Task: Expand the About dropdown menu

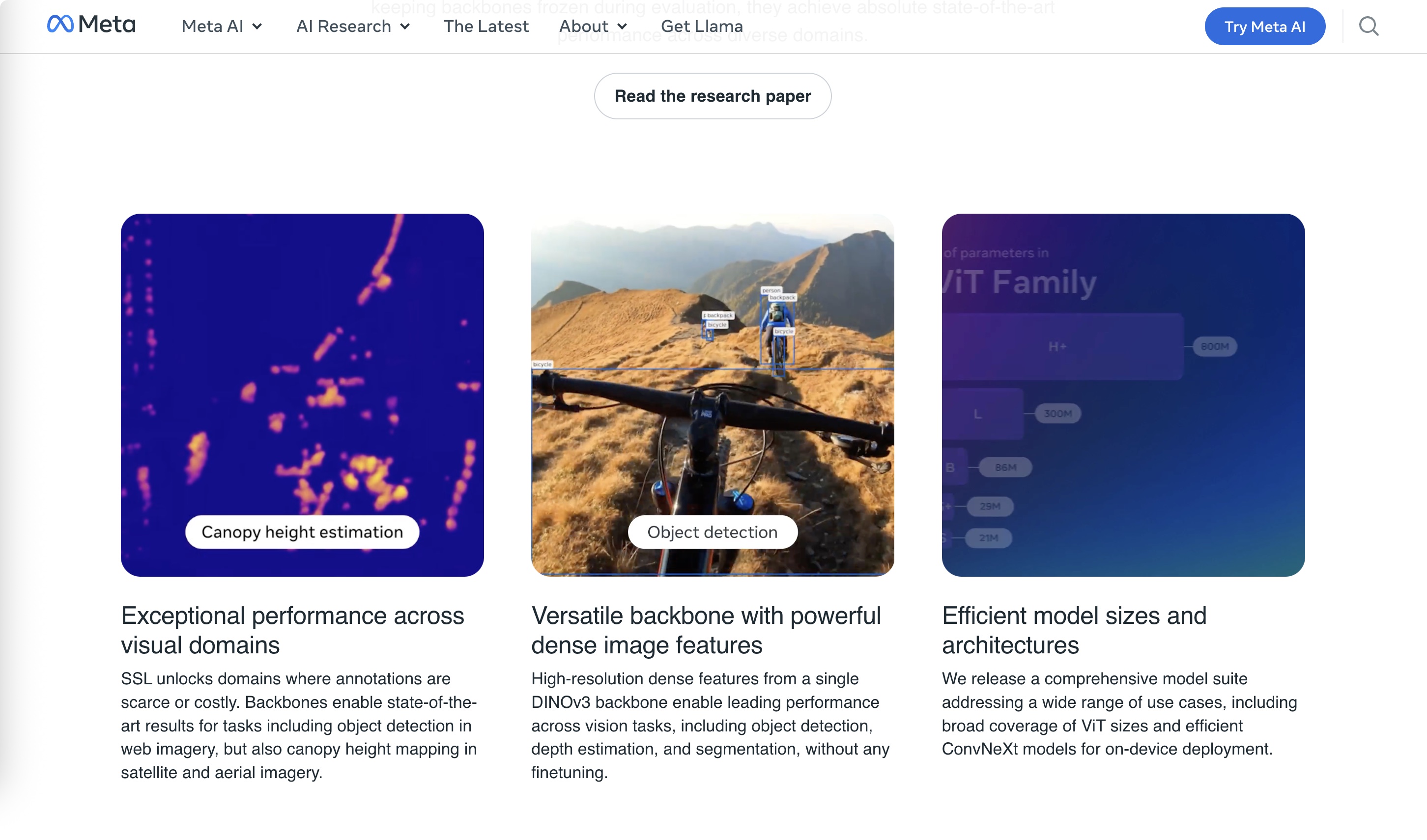Action: 593,26
